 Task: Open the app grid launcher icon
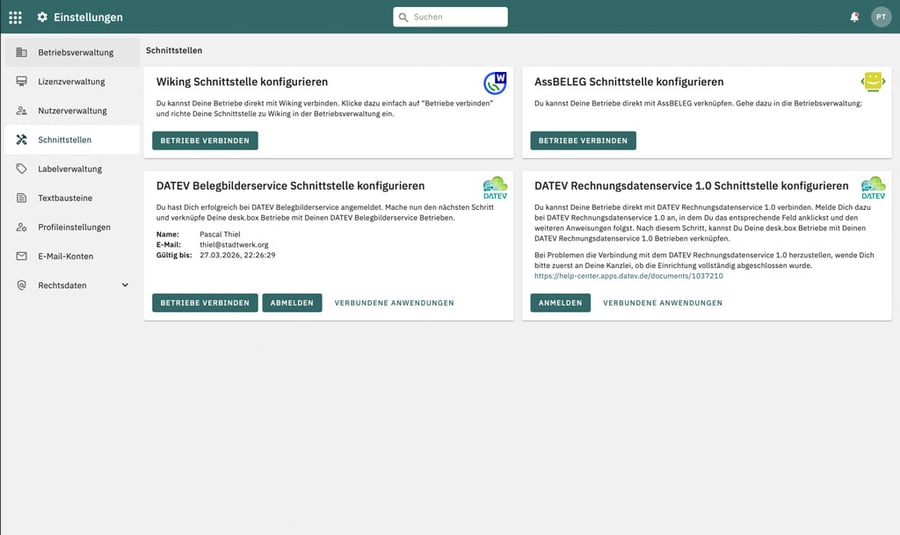[x=15, y=17]
